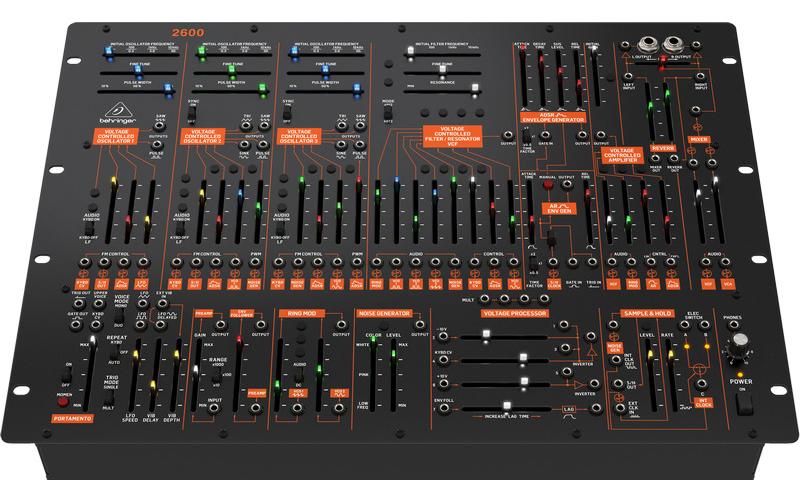The width and height of the screenshot is (800, 503).
Task: Click the Voltage Controlled Oscillator 1 label
Action: (x=116, y=136)
